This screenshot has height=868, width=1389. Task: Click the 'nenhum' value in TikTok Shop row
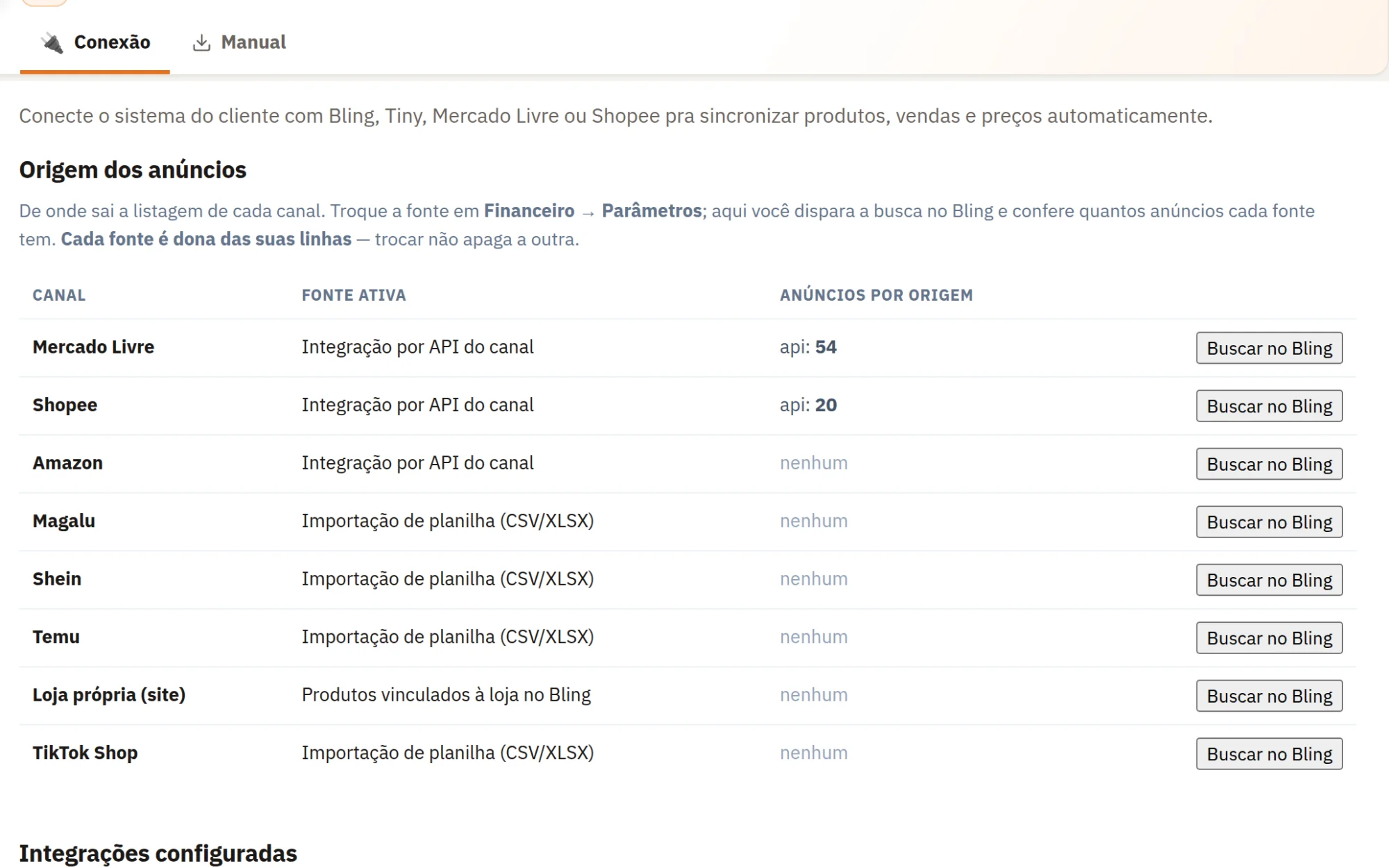pyautogui.click(x=813, y=753)
